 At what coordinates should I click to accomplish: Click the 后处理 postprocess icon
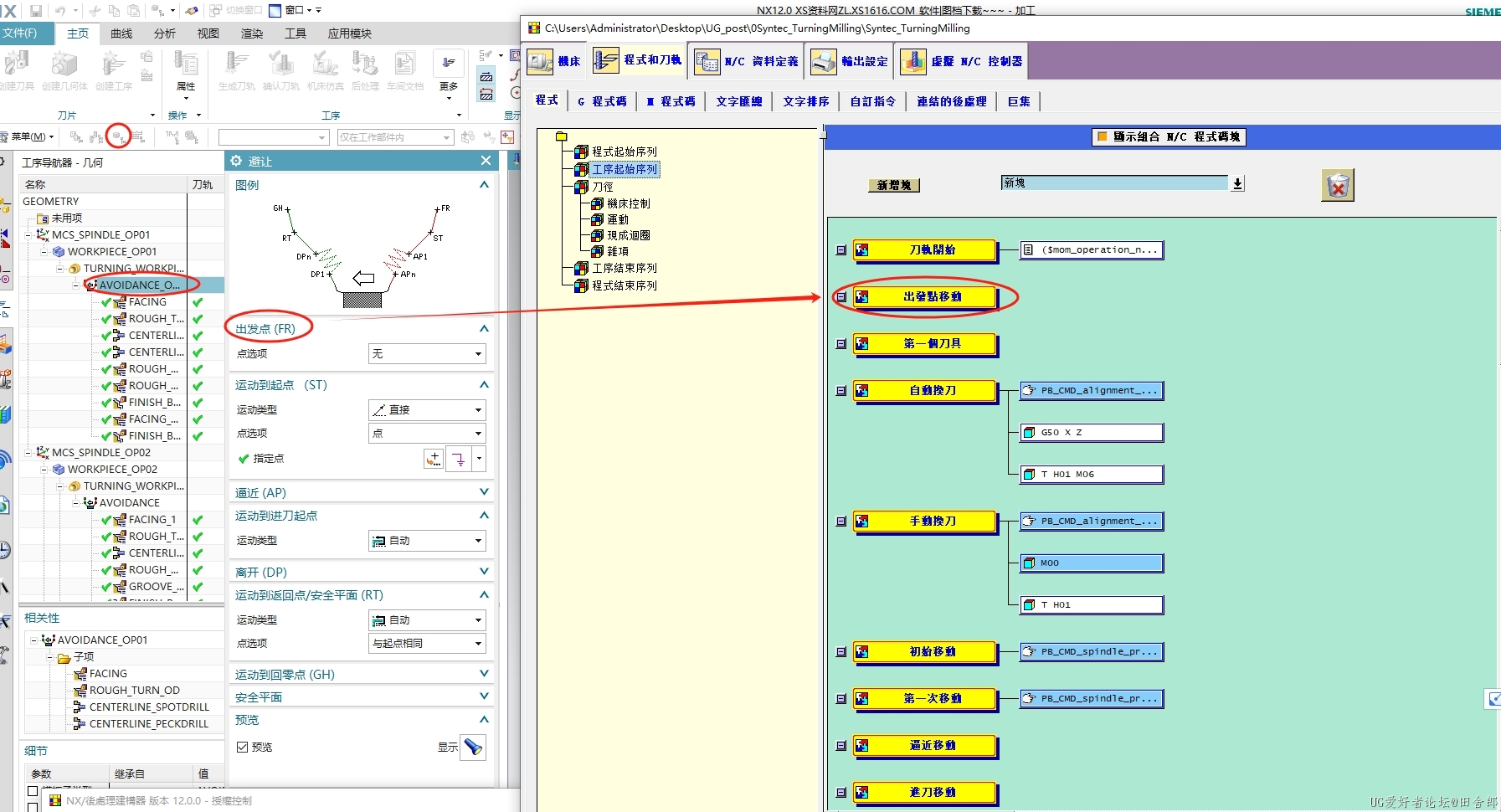coord(365,64)
